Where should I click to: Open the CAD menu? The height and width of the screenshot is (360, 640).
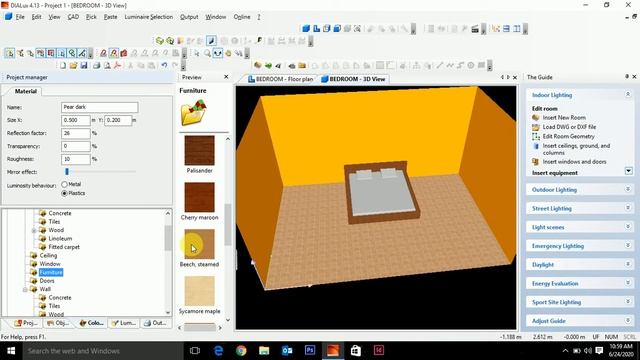(73, 17)
